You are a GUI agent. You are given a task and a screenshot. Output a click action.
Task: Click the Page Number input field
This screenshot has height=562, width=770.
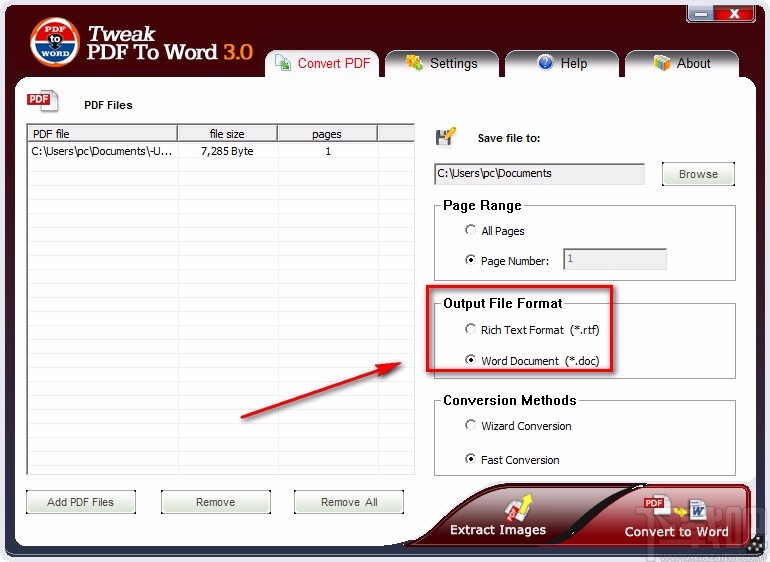pyautogui.click(x=615, y=259)
